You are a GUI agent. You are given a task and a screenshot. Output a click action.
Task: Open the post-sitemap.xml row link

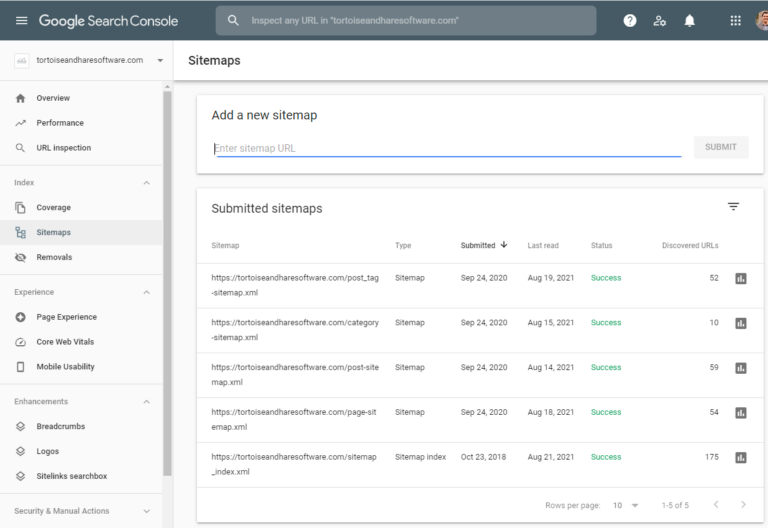tap(295, 375)
